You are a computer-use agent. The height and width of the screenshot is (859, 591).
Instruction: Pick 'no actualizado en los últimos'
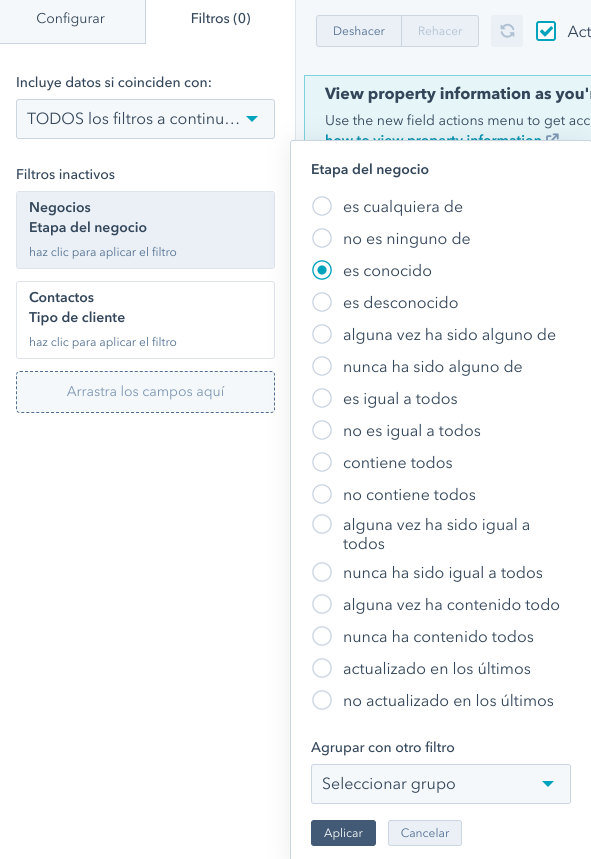pyautogui.click(x=322, y=700)
